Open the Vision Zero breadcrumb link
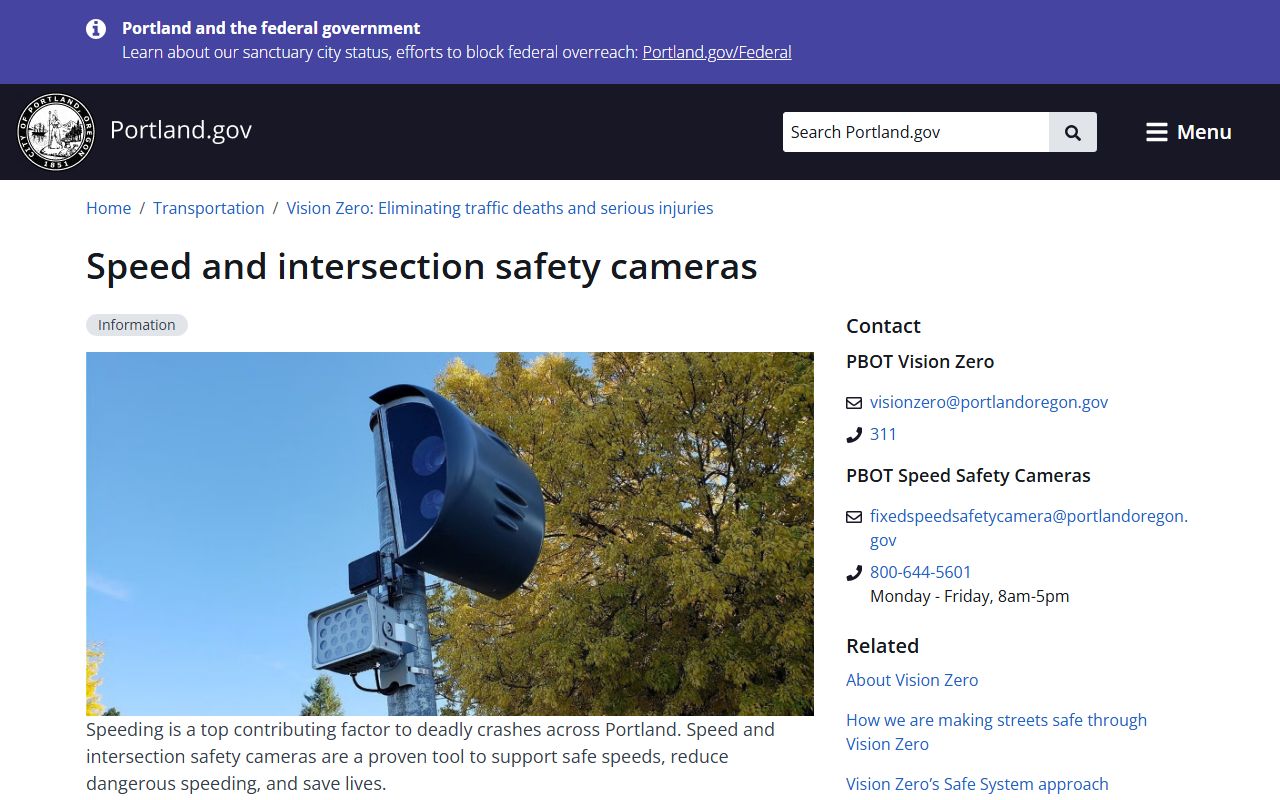 click(x=500, y=208)
